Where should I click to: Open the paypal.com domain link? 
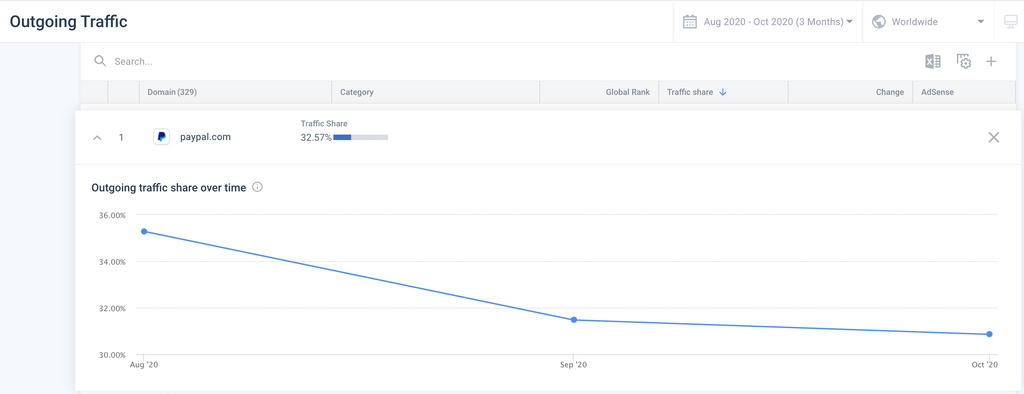pos(205,137)
